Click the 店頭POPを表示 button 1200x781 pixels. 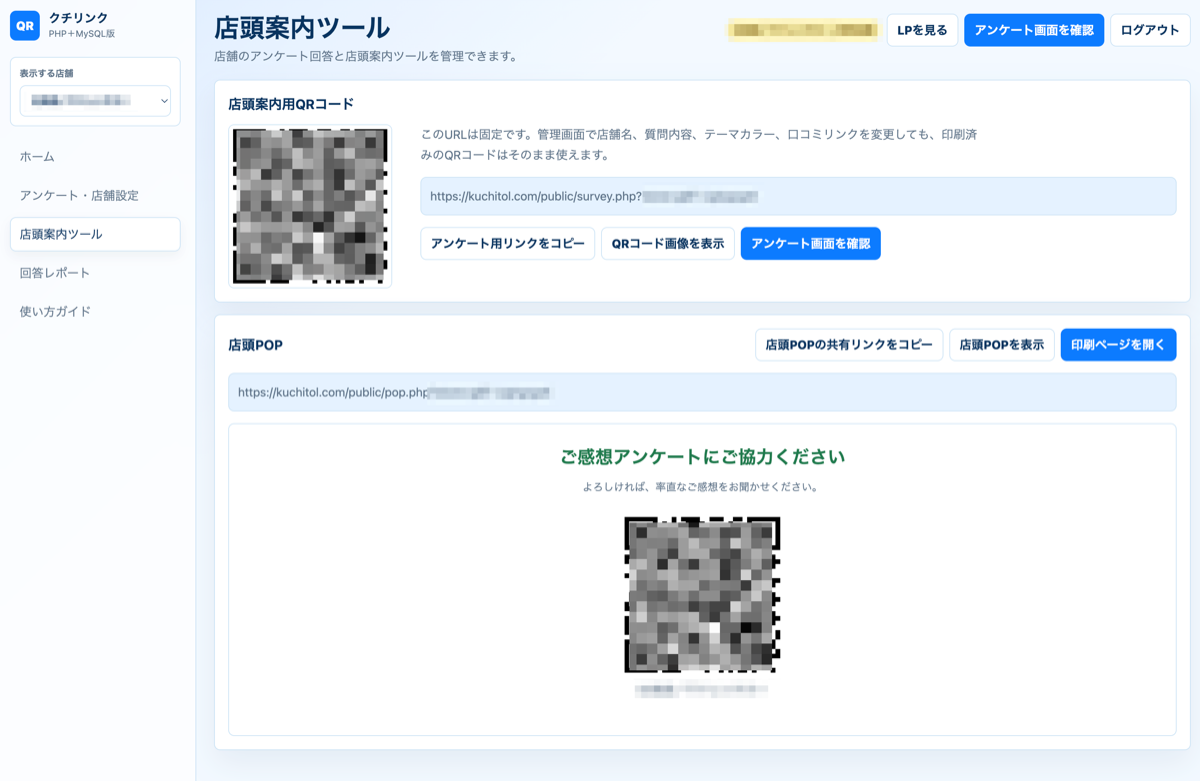point(1001,345)
